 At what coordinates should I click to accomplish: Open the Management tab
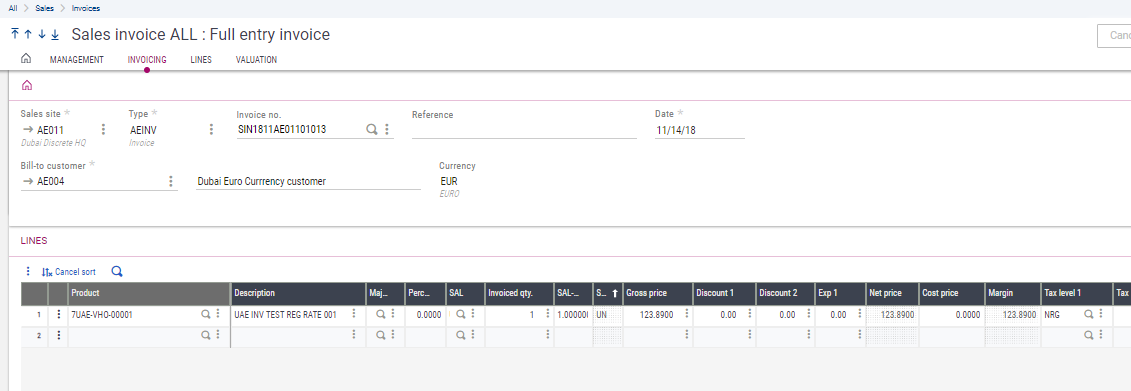click(76, 60)
